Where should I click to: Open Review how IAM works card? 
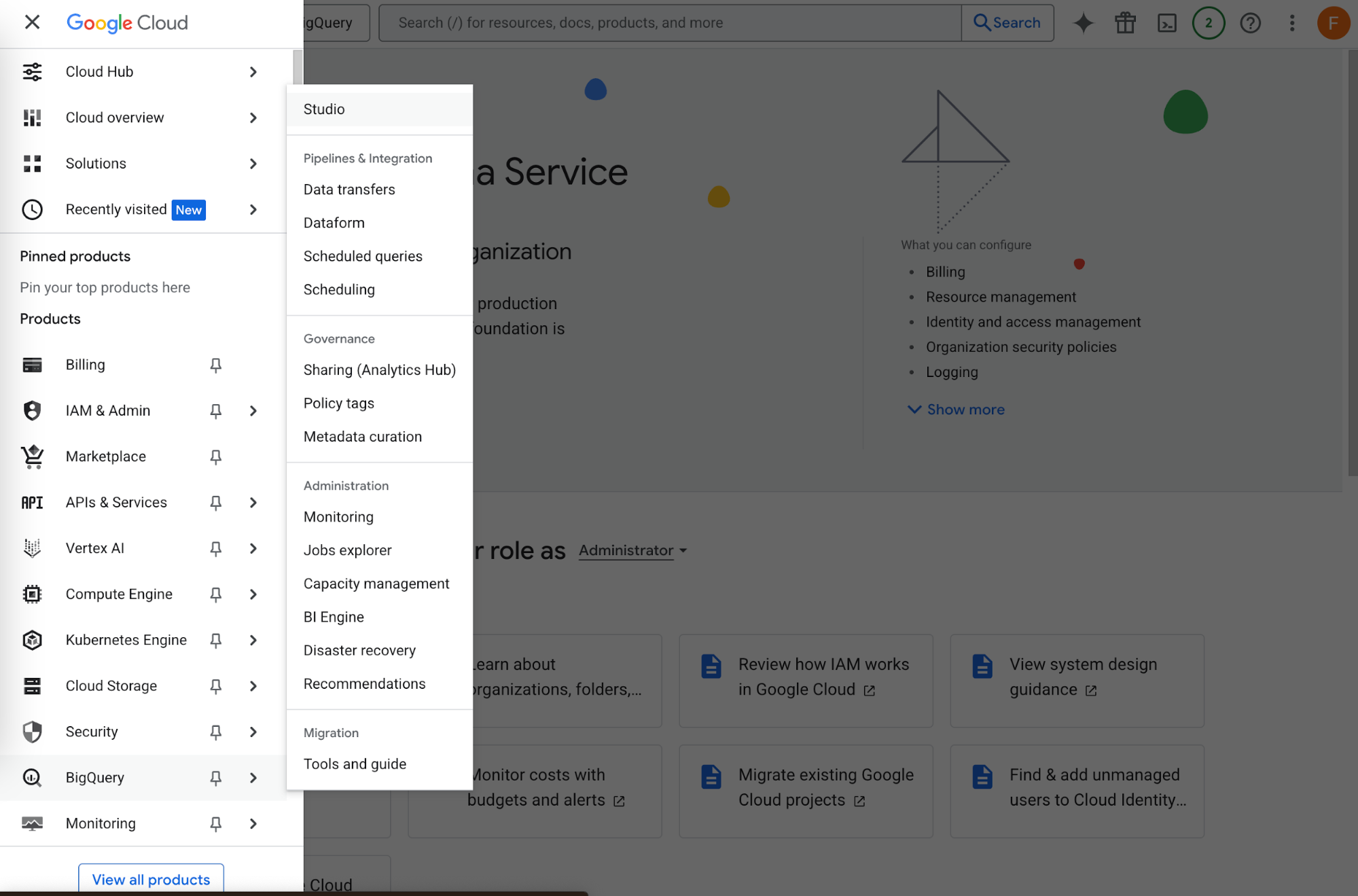click(x=806, y=681)
